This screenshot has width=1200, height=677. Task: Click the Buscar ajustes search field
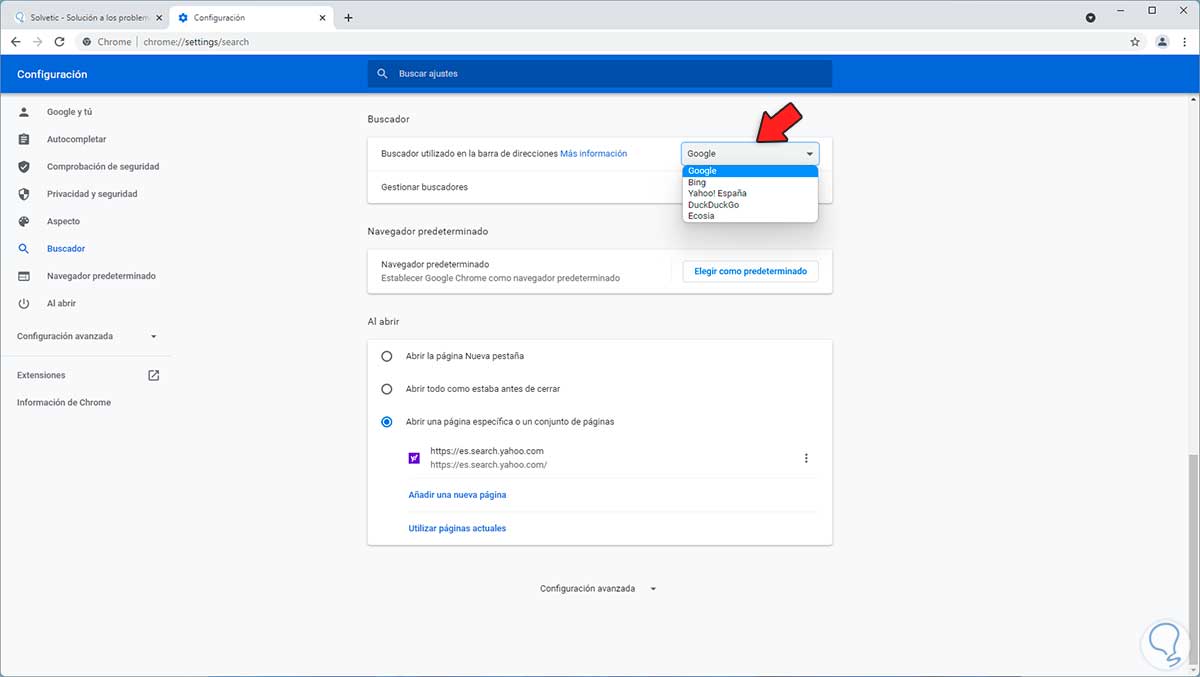(600, 74)
